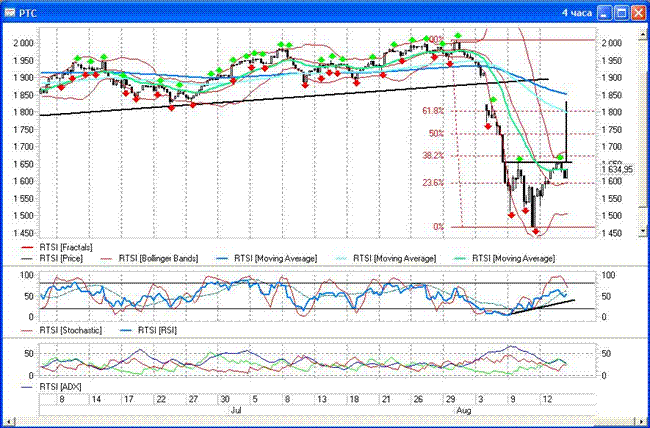
Task: Click the PTC window title text
Action: click(28, 14)
